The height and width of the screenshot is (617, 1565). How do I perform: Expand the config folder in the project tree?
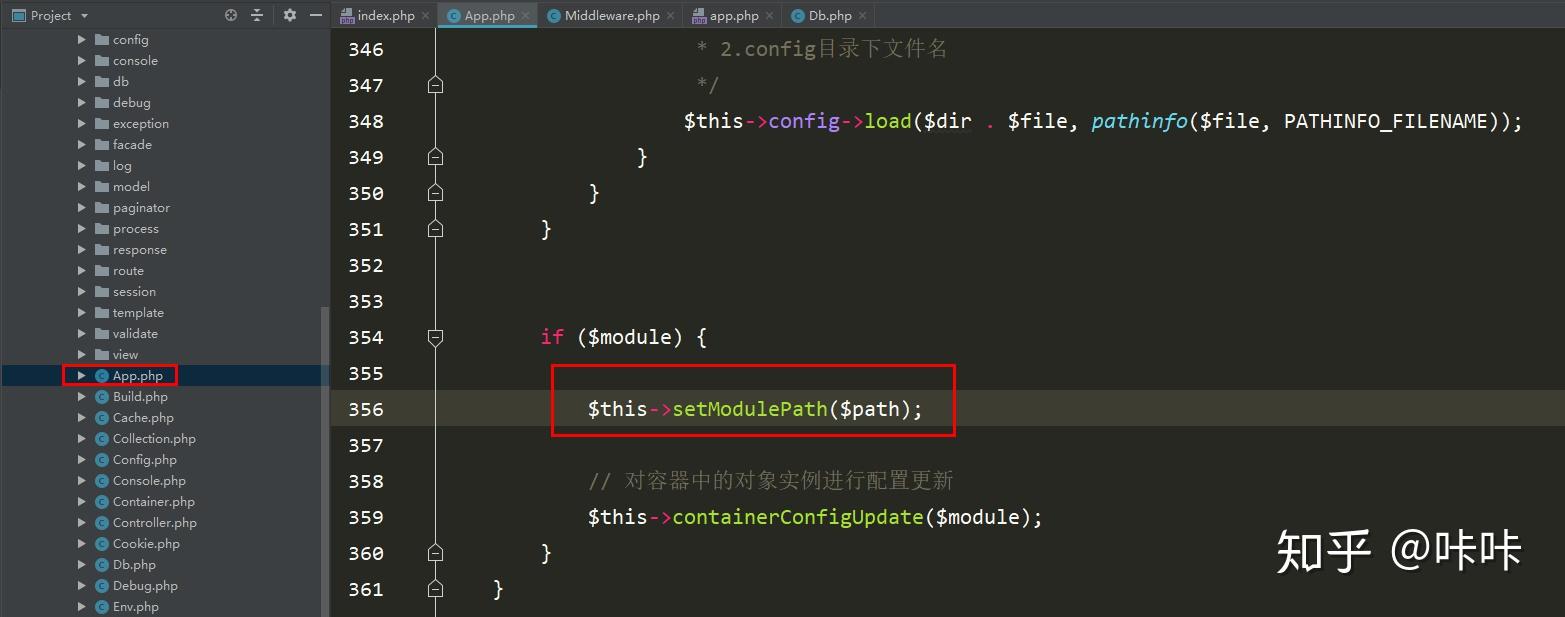click(82, 39)
